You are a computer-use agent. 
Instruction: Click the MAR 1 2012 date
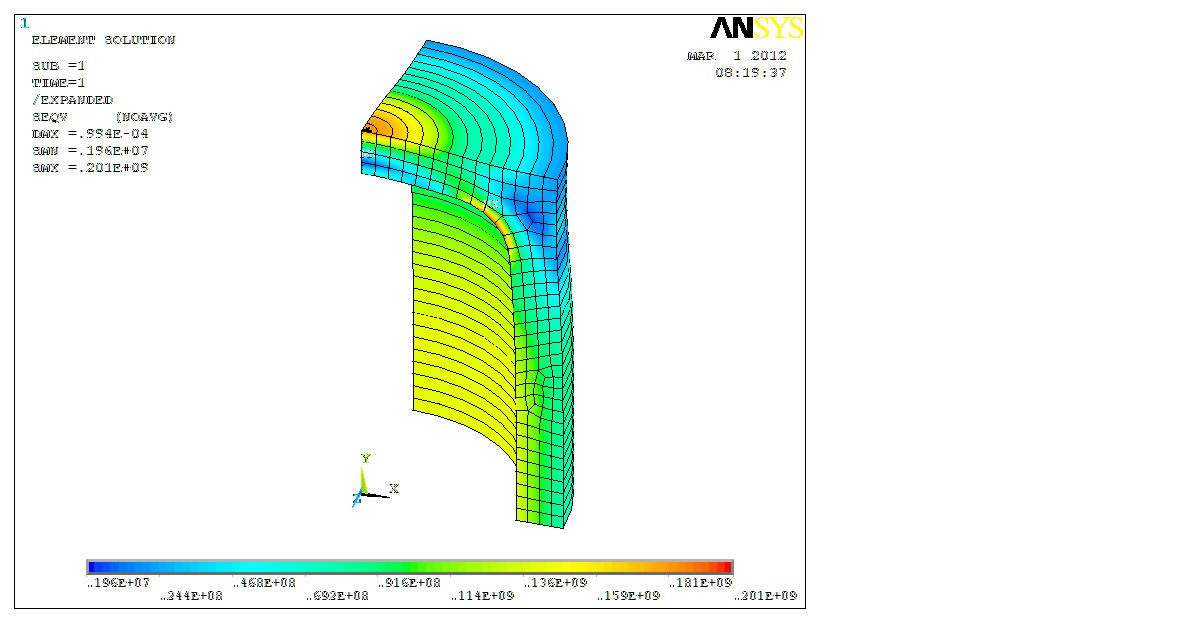pyautogui.click(x=737, y=56)
